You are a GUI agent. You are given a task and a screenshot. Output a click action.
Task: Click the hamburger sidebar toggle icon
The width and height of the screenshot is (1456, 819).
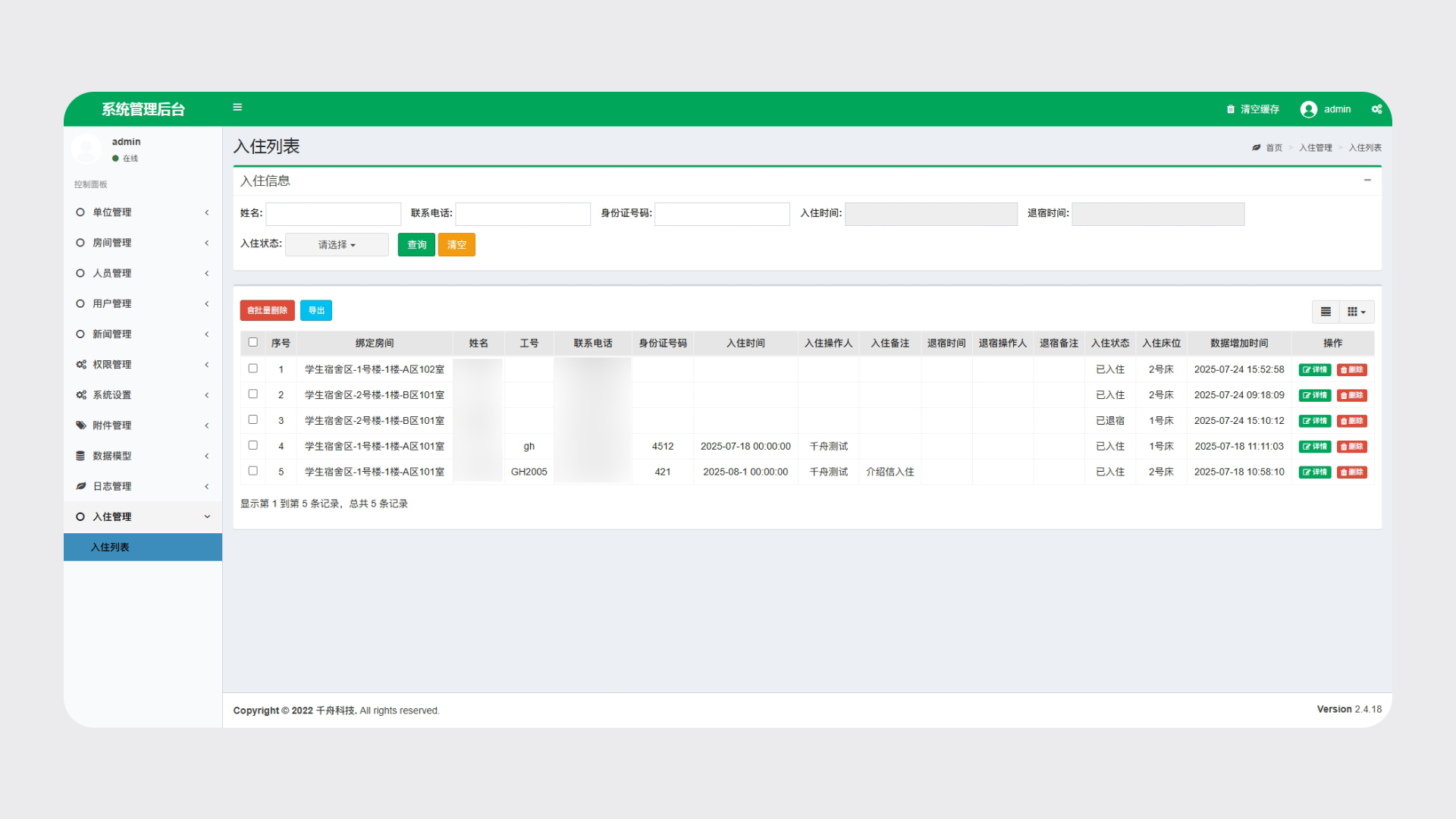tap(237, 108)
